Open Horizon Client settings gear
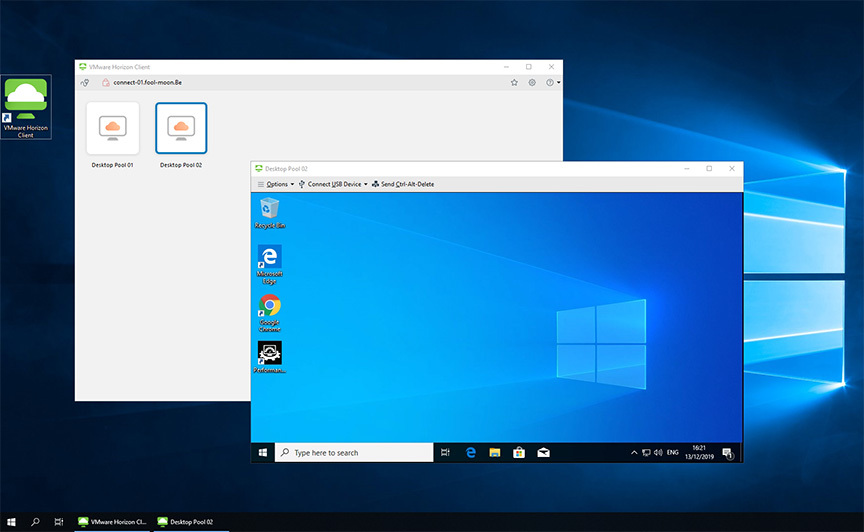Viewport: 864px width, 532px height. pyautogui.click(x=532, y=83)
